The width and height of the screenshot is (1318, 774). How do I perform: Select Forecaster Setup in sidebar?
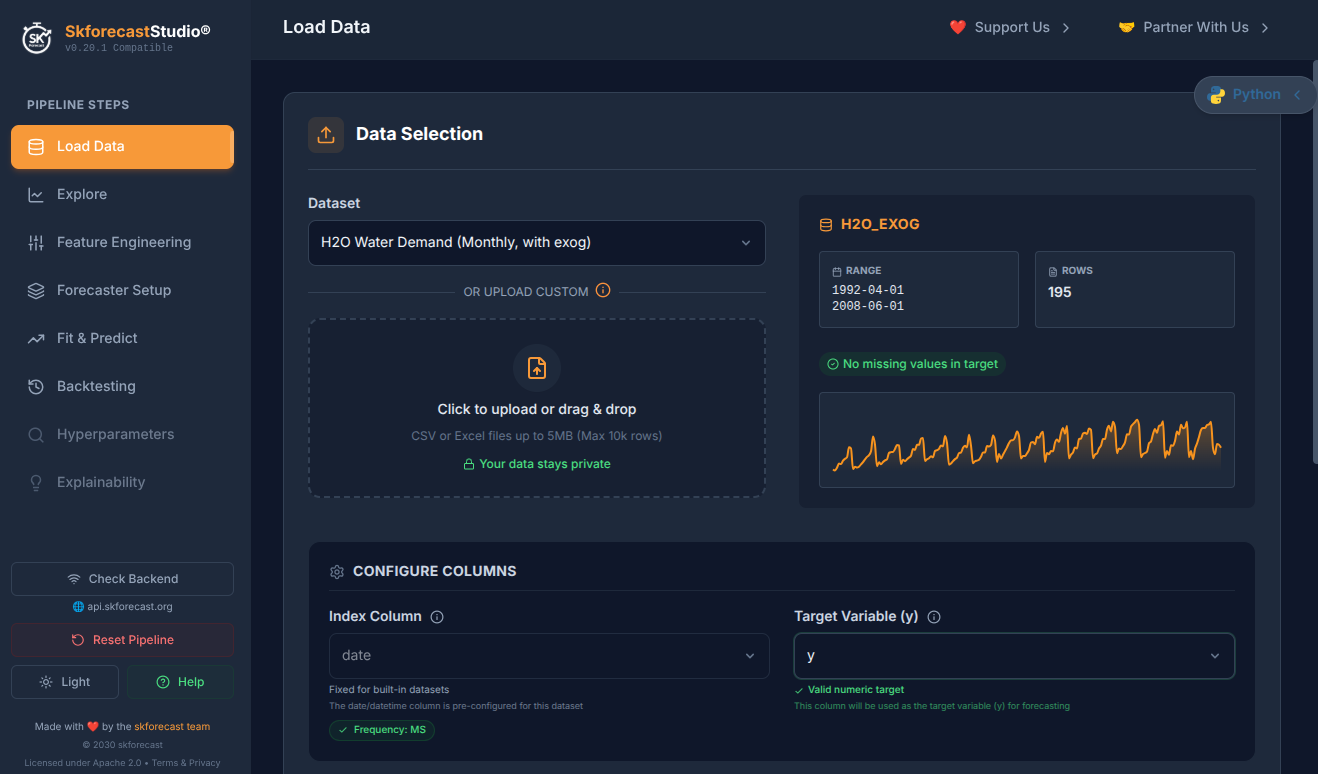(113, 290)
